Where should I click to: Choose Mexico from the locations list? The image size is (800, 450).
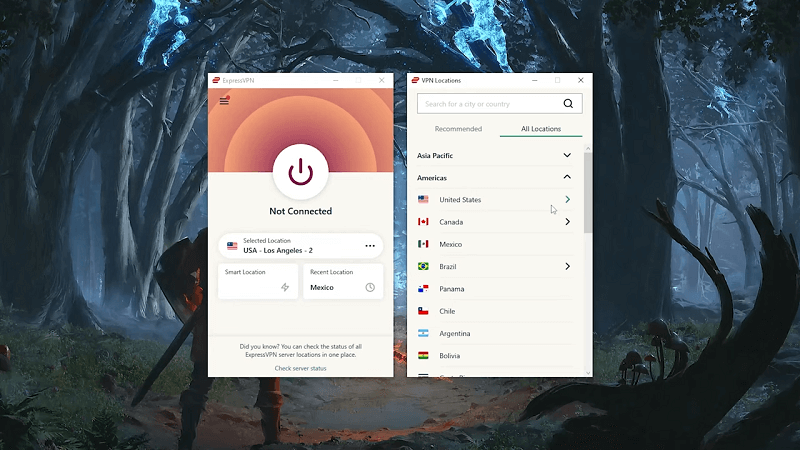450,244
